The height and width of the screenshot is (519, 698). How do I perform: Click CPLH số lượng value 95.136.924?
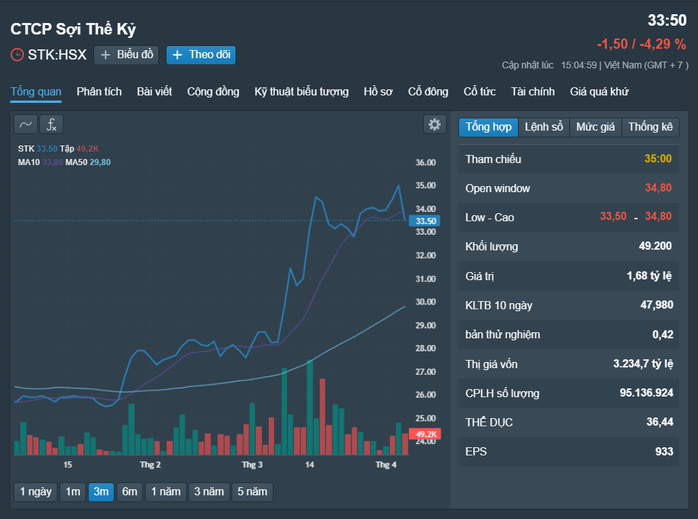(646, 393)
